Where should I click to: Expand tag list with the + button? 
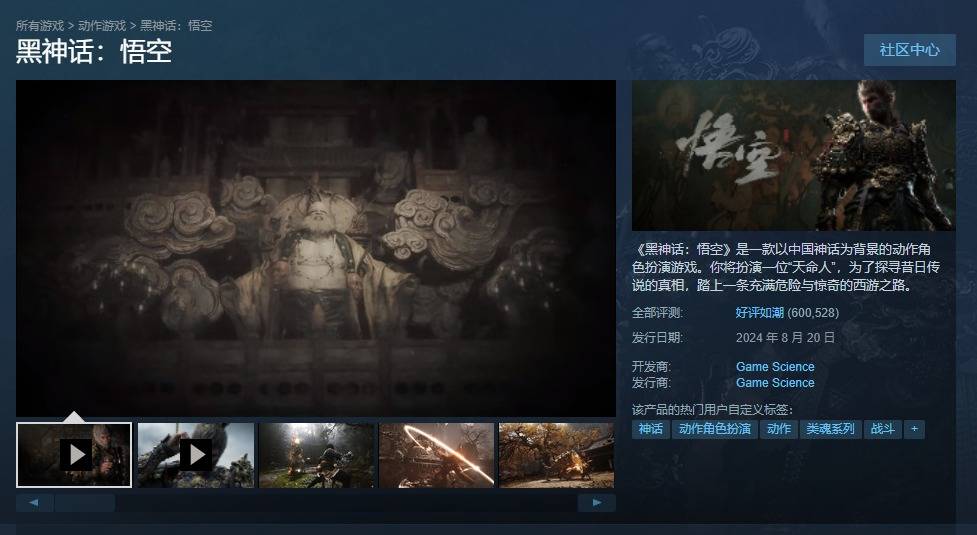pos(913,429)
